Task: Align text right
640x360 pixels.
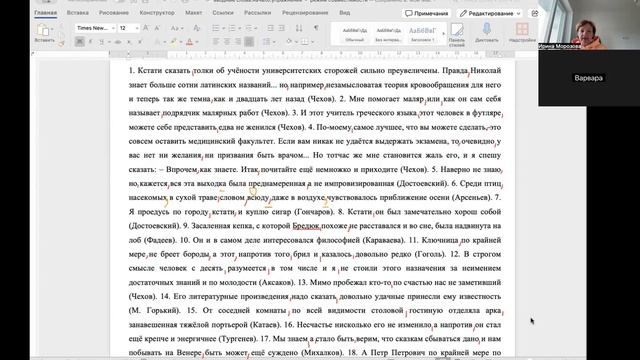Action: coord(238,42)
